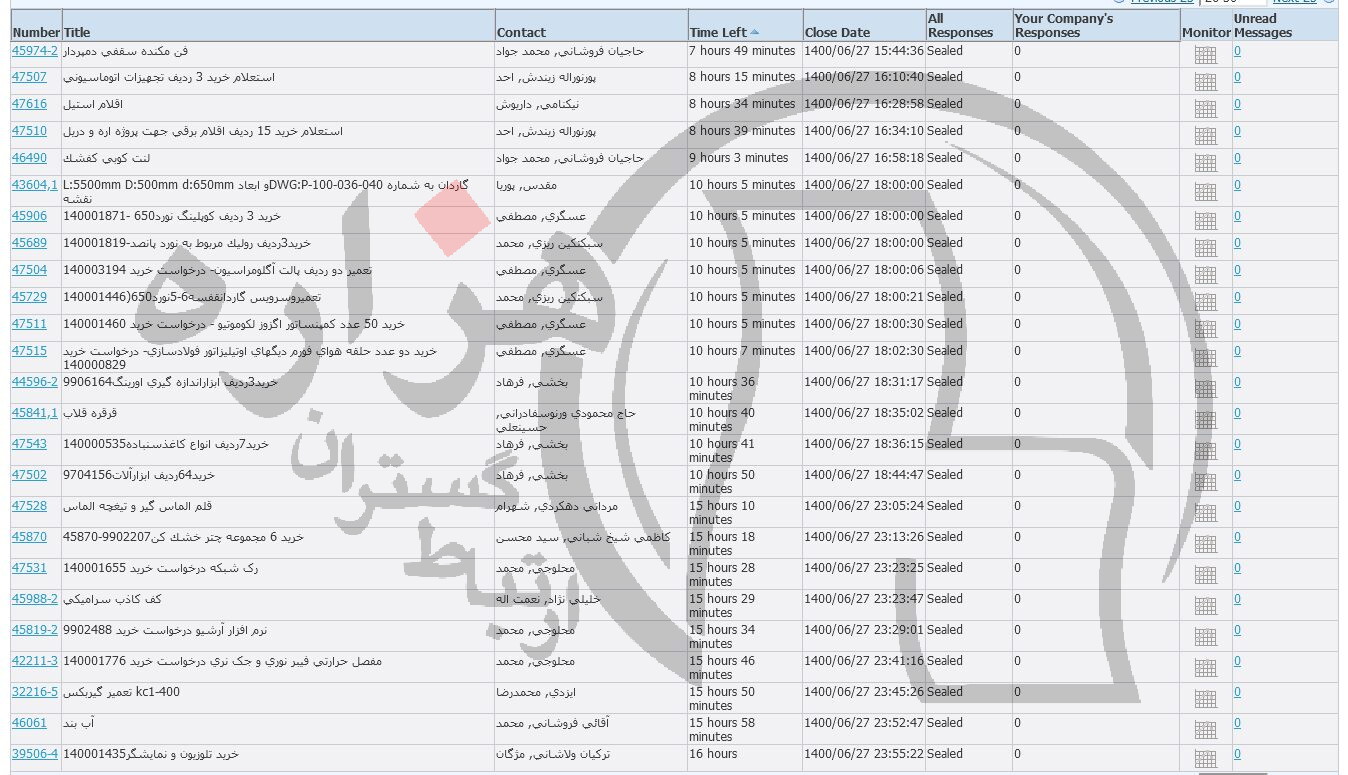Open monitor view for negotiation 45729
This screenshot has height=775, width=1348.
tap(1205, 303)
